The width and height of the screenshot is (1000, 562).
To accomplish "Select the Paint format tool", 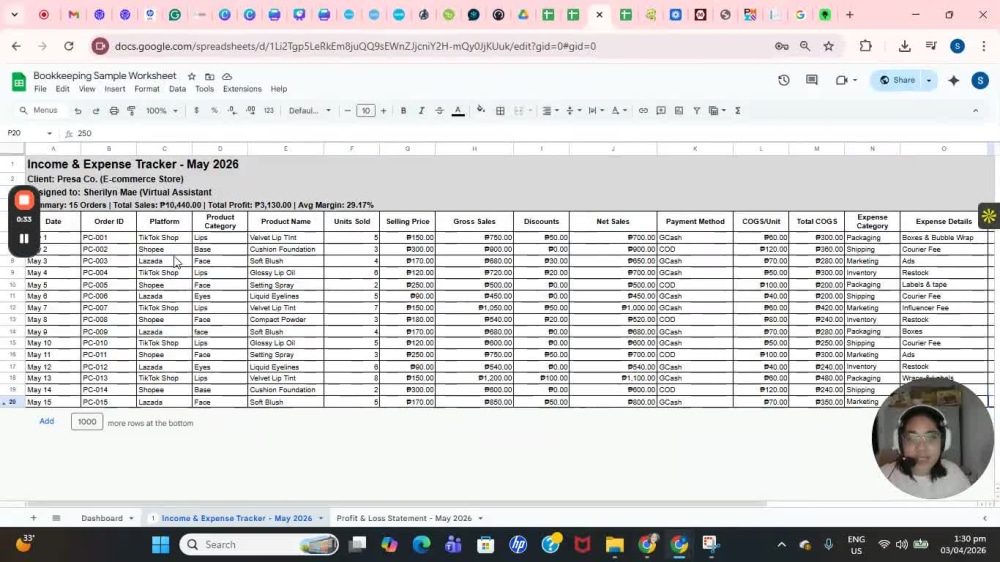I will 131,111.
